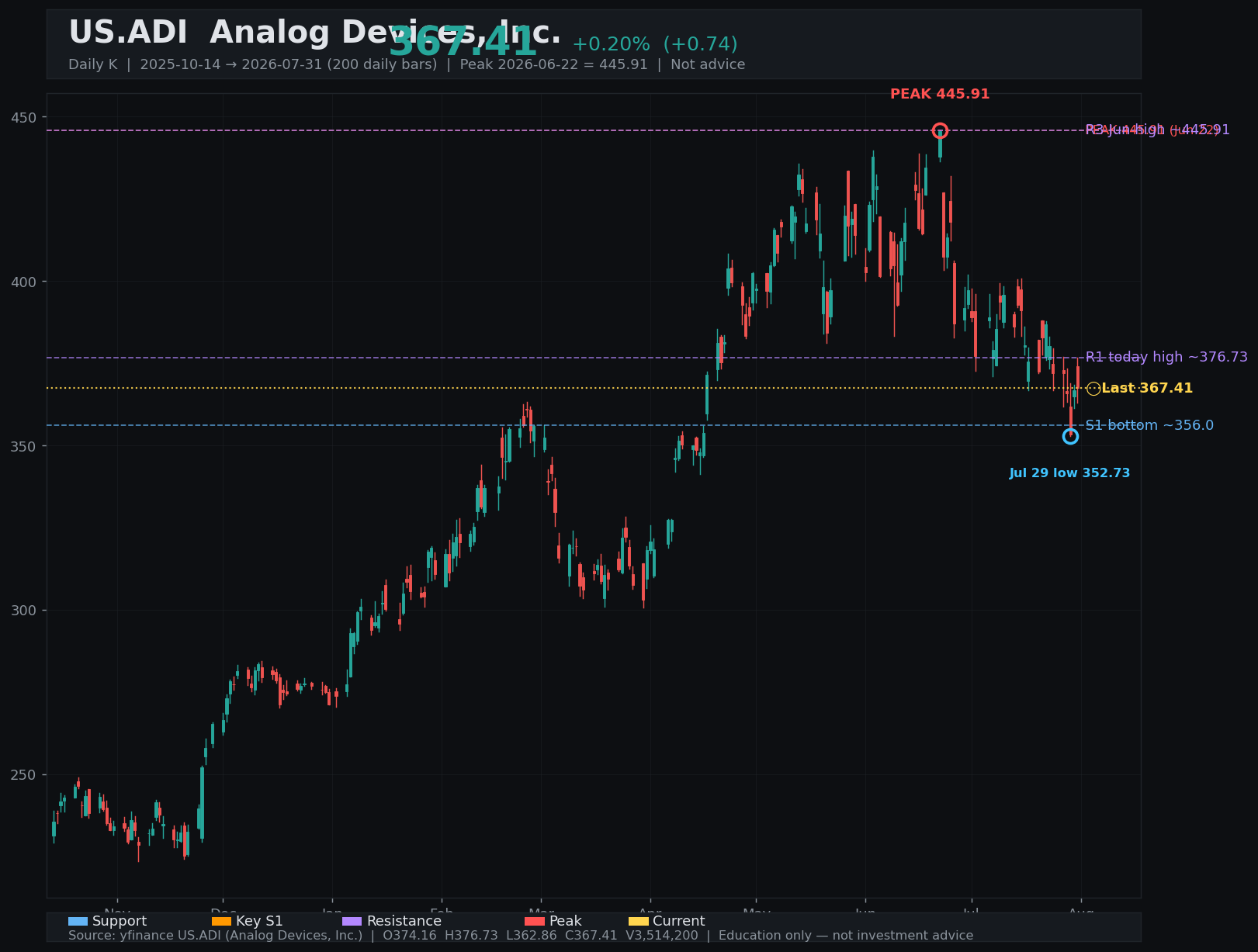This screenshot has height=952, width=1258.
Task: Click the red Peak legend swatch
Action: pos(535,922)
